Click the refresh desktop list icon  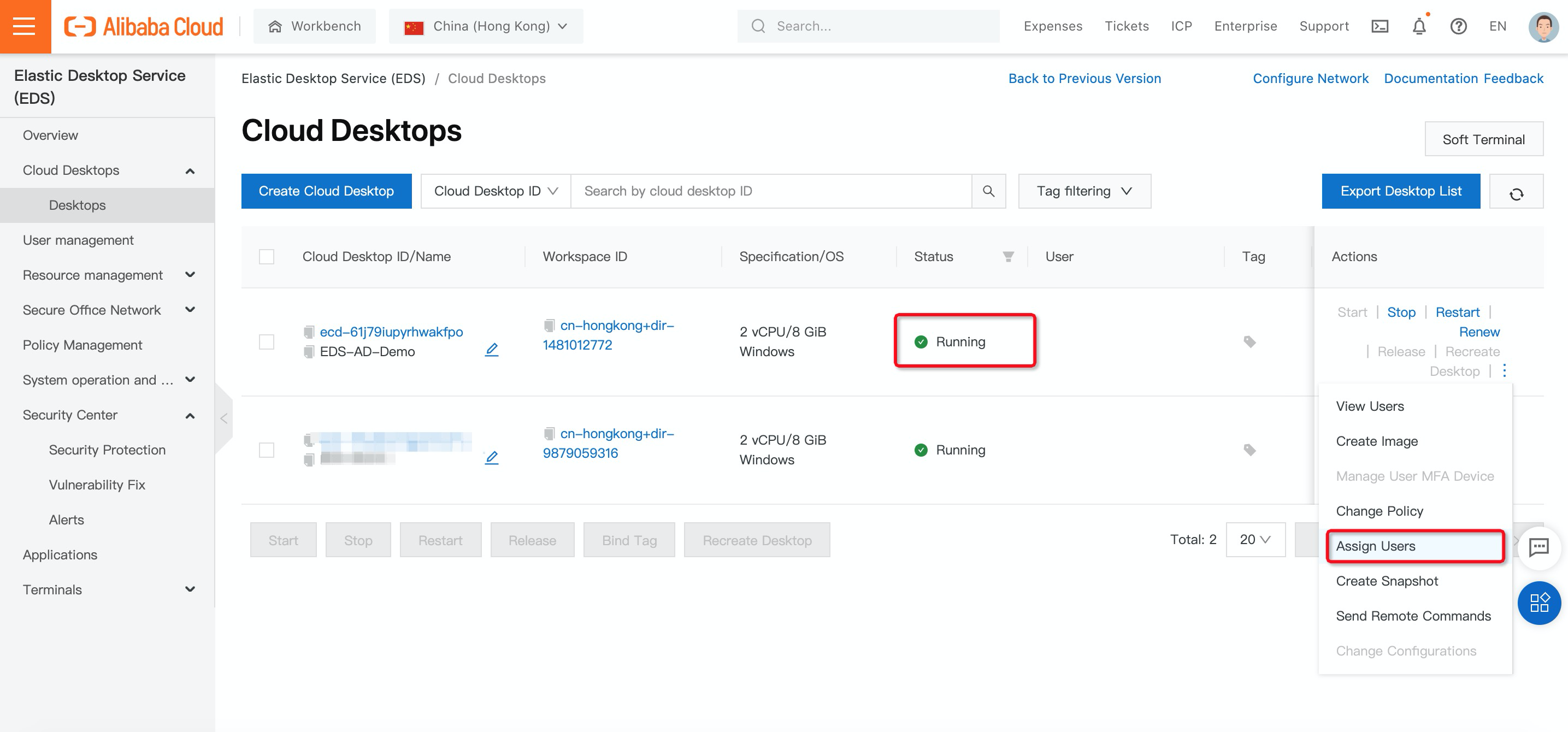[x=1516, y=192]
